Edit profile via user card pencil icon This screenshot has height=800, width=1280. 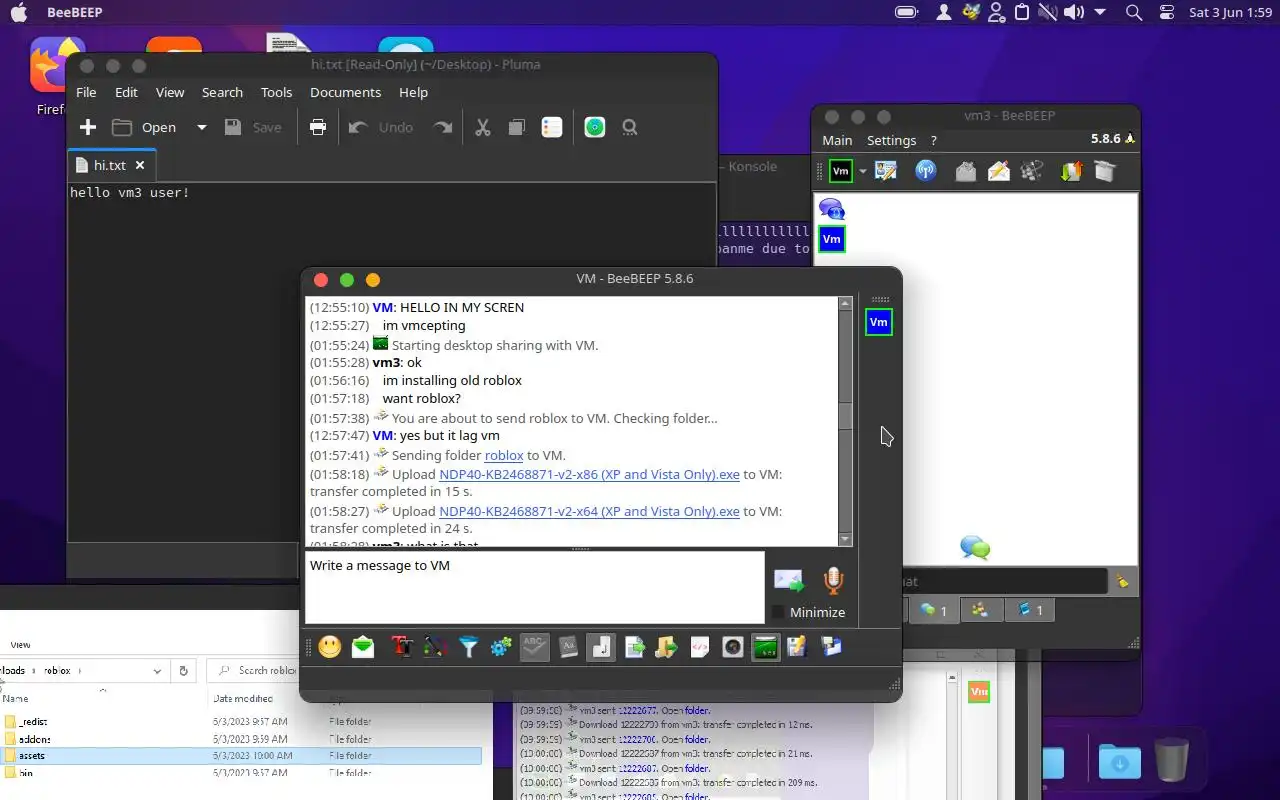[x=885, y=172]
